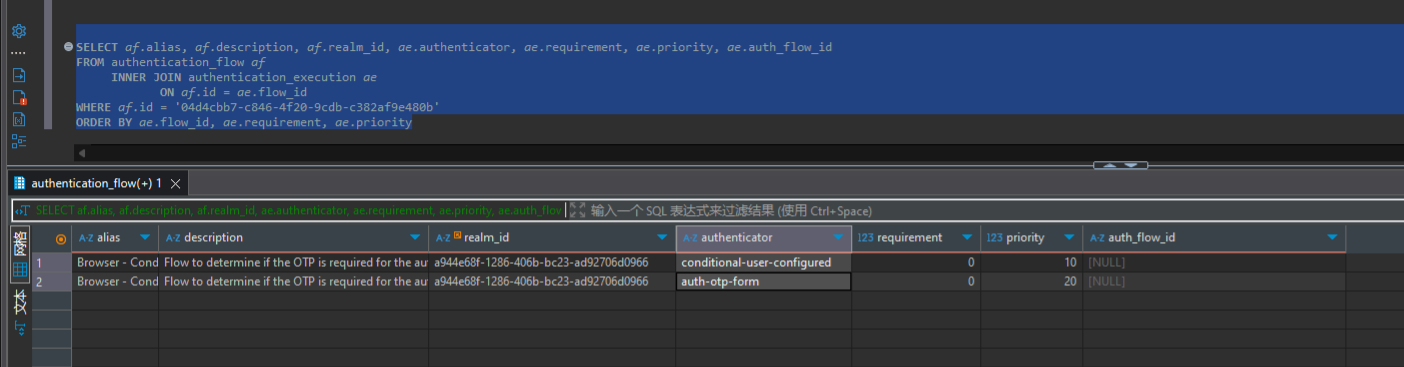
Task: Click the realm_id cell in row 1
Action: pos(552,263)
